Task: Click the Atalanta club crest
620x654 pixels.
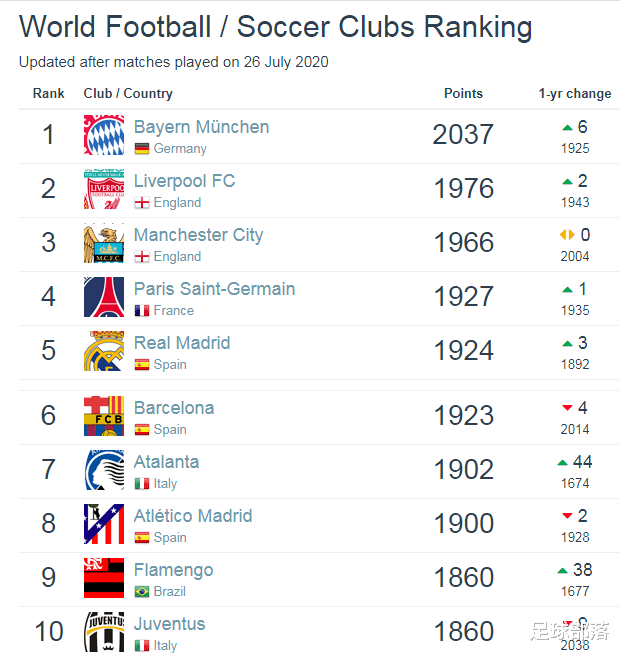Action: [104, 470]
